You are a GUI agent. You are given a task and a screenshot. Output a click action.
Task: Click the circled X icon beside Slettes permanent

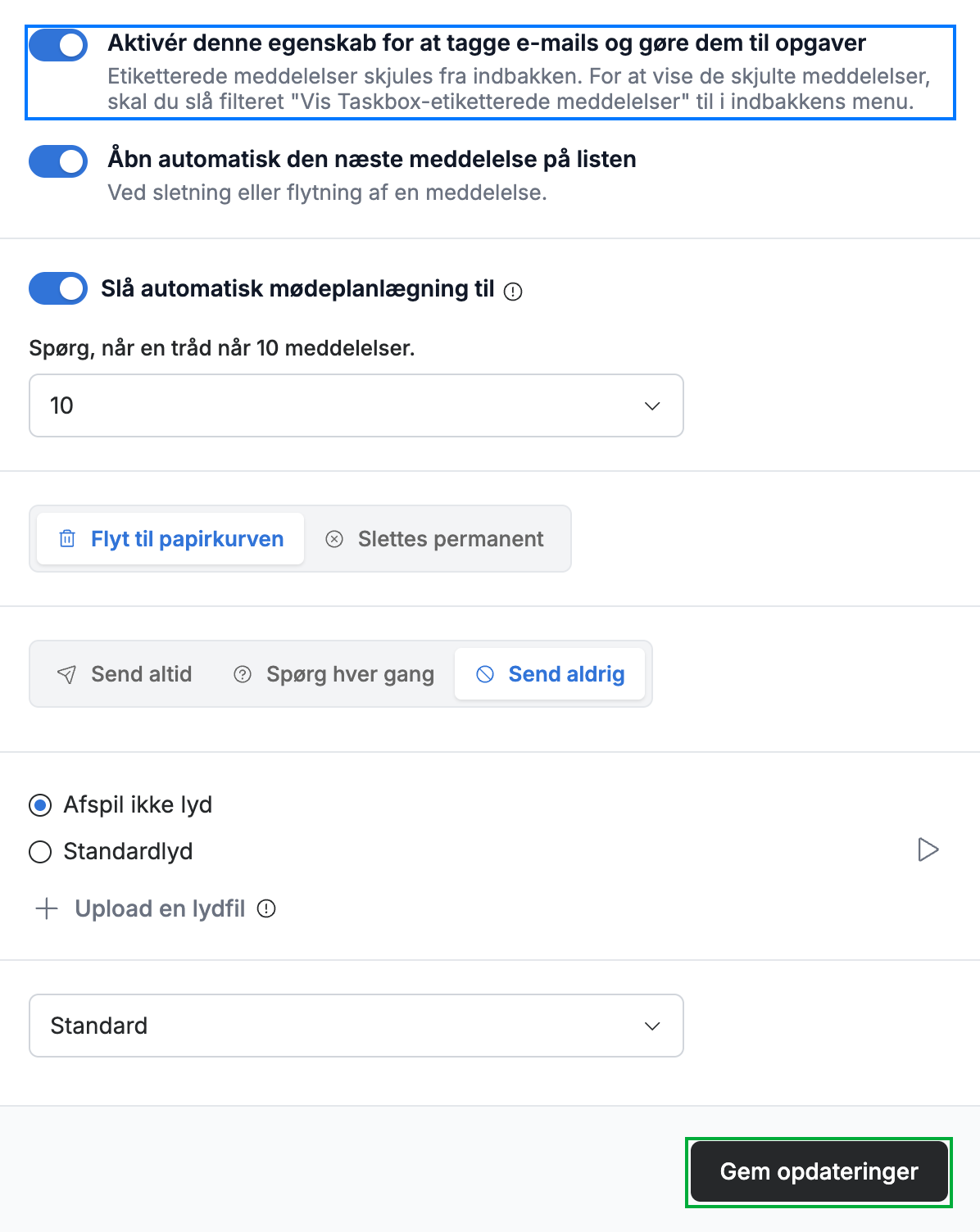click(x=334, y=539)
